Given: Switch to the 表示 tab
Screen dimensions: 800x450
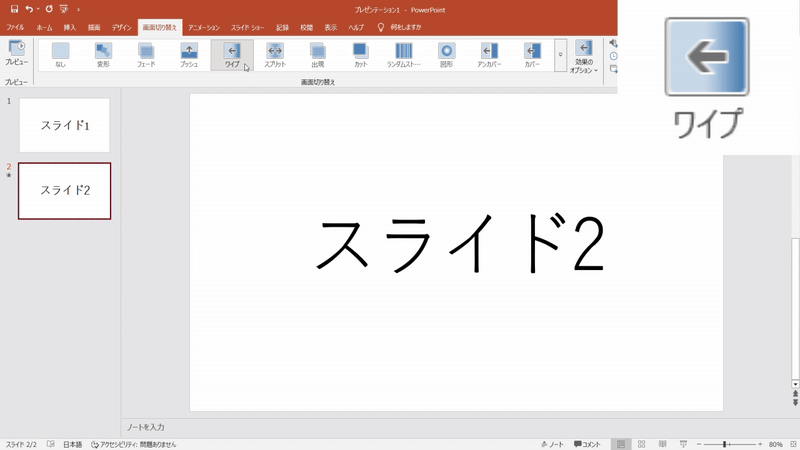Looking at the screenshot, I should (331, 28).
